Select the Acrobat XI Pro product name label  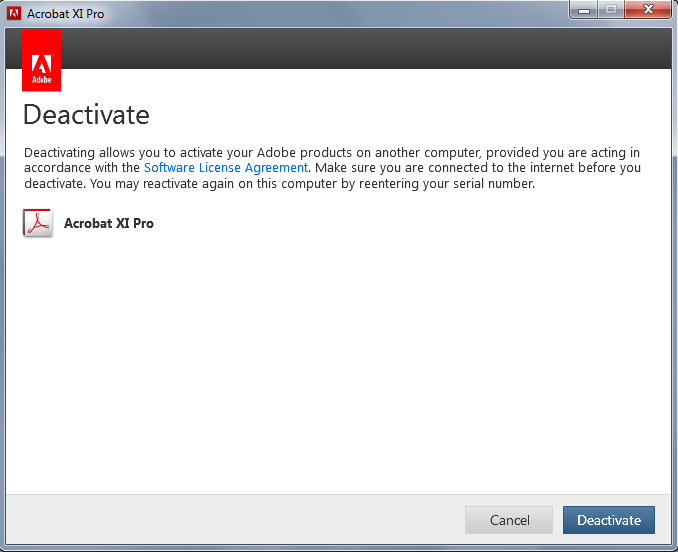point(109,223)
